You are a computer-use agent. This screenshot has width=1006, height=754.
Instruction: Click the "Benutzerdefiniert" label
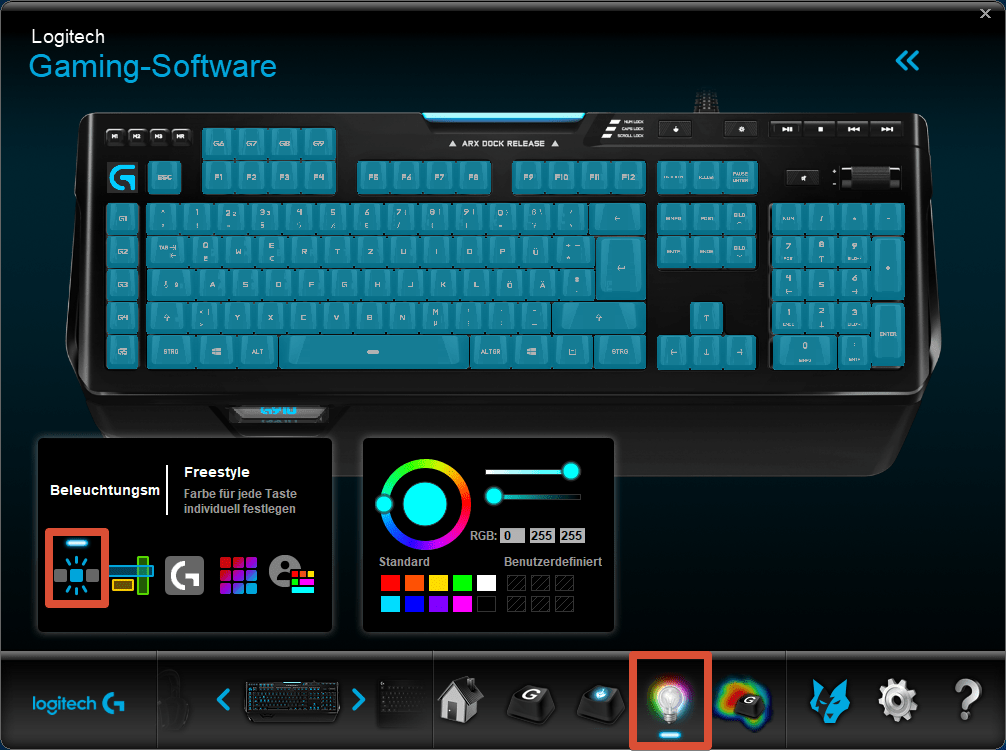553,562
